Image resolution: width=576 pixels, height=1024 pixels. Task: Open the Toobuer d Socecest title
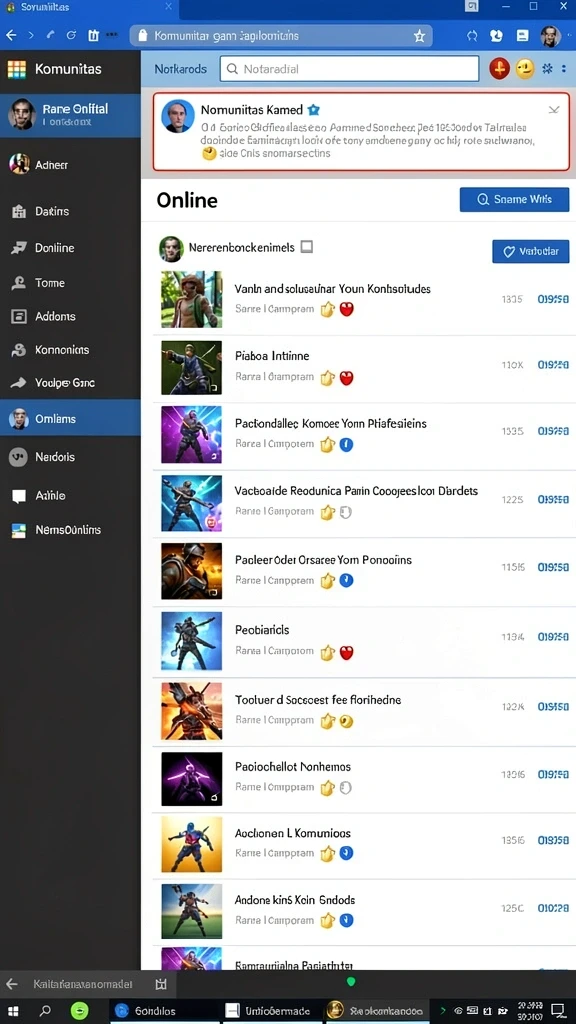coord(318,700)
